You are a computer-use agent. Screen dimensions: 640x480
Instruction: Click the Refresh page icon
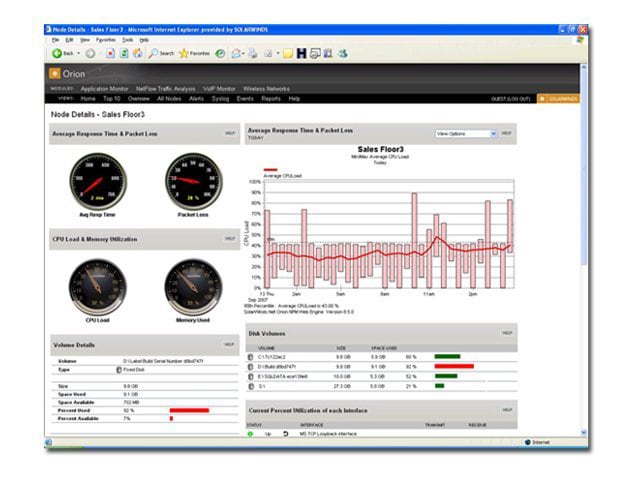tap(123, 53)
